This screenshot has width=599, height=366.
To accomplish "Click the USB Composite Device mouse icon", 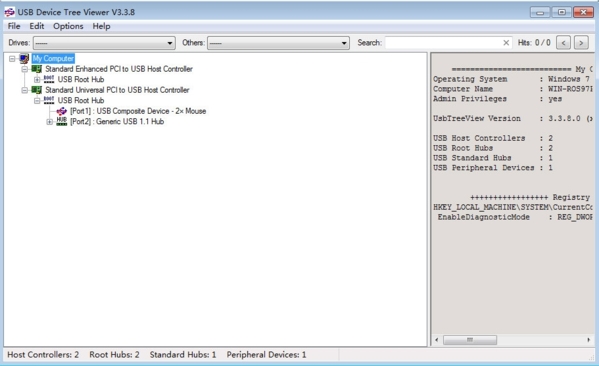I will 62,111.
